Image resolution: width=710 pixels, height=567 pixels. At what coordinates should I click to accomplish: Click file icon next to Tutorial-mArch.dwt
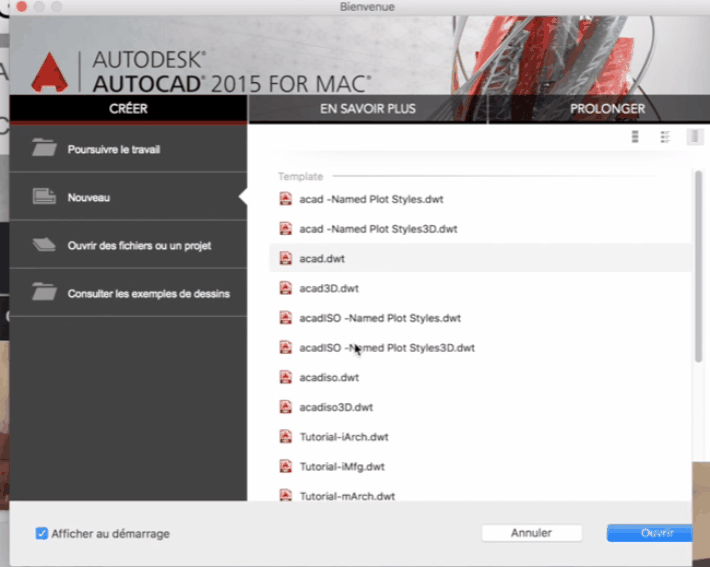click(285, 495)
